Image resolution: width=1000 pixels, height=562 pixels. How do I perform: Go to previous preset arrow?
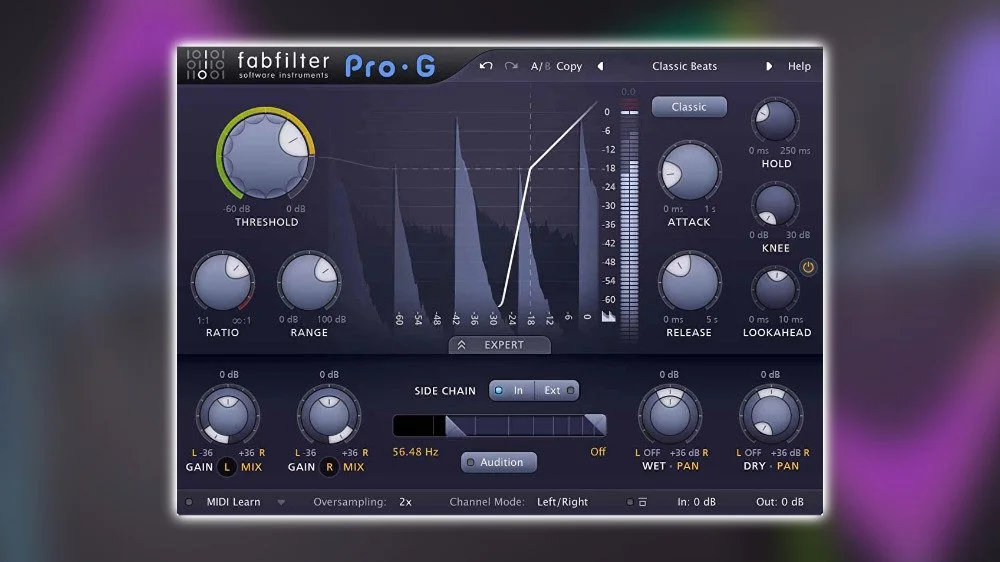click(x=600, y=66)
